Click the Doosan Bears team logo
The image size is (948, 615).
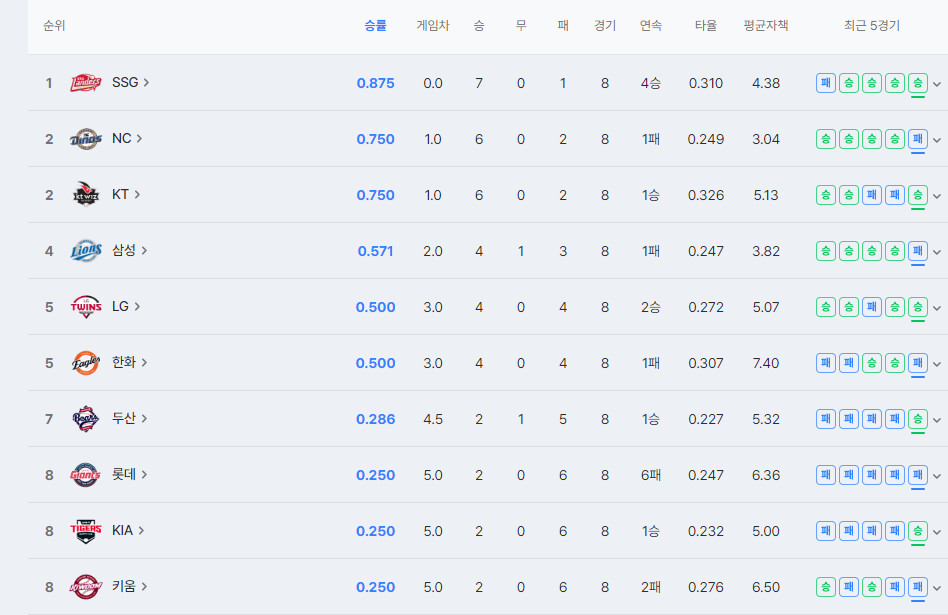click(86, 419)
